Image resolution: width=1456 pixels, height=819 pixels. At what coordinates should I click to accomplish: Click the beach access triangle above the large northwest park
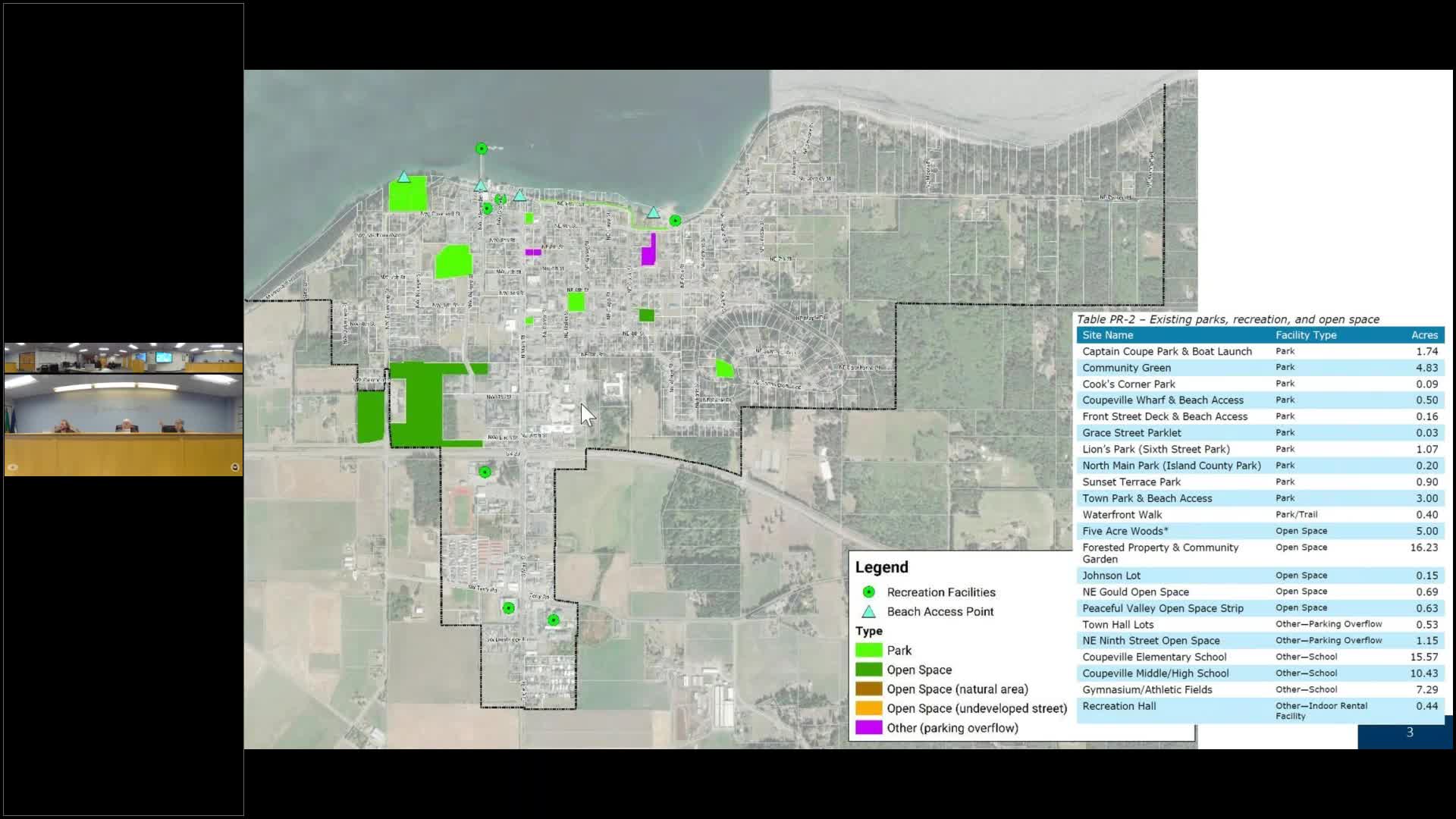pos(404,177)
